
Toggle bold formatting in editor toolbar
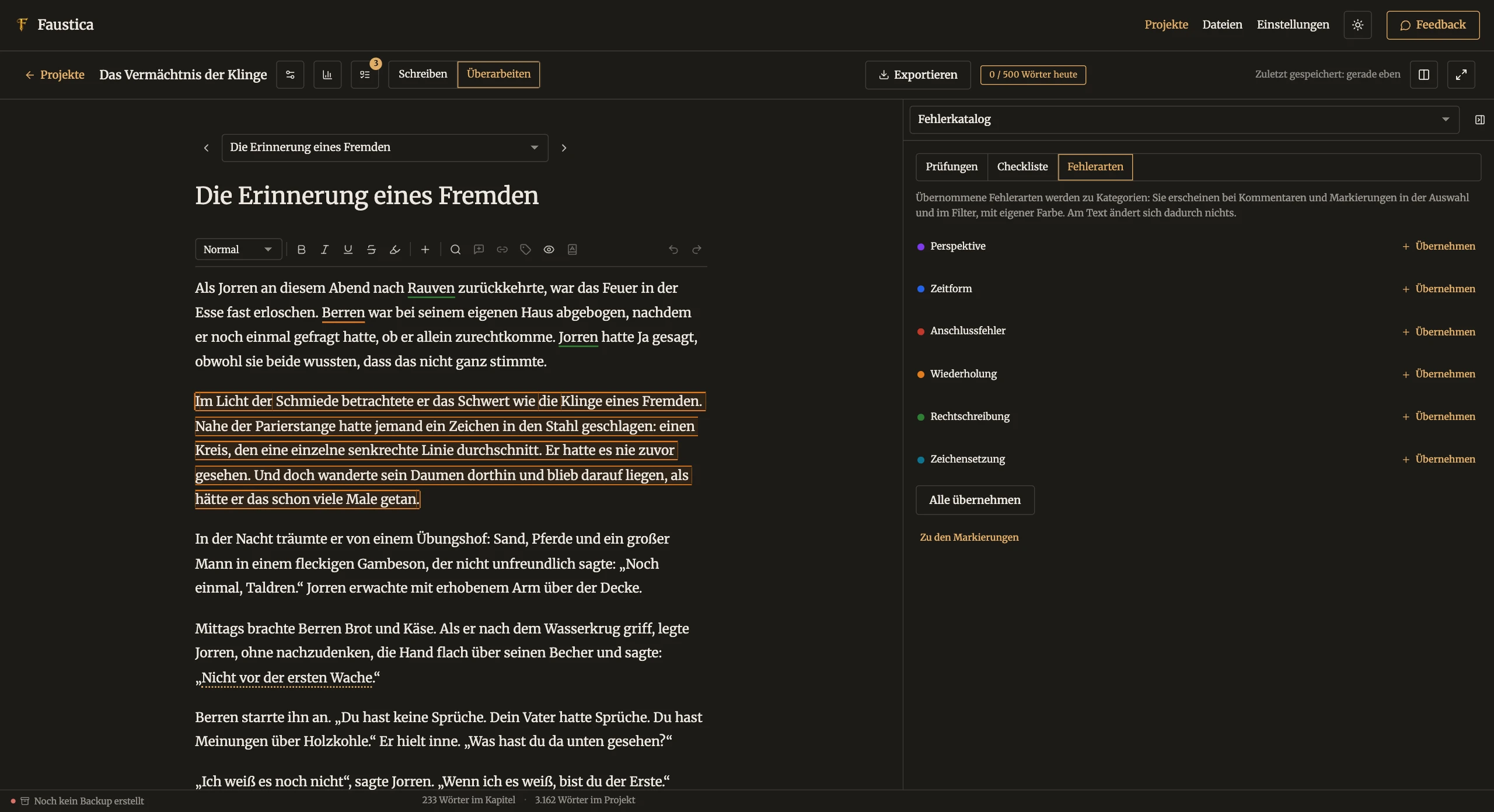(x=301, y=250)
